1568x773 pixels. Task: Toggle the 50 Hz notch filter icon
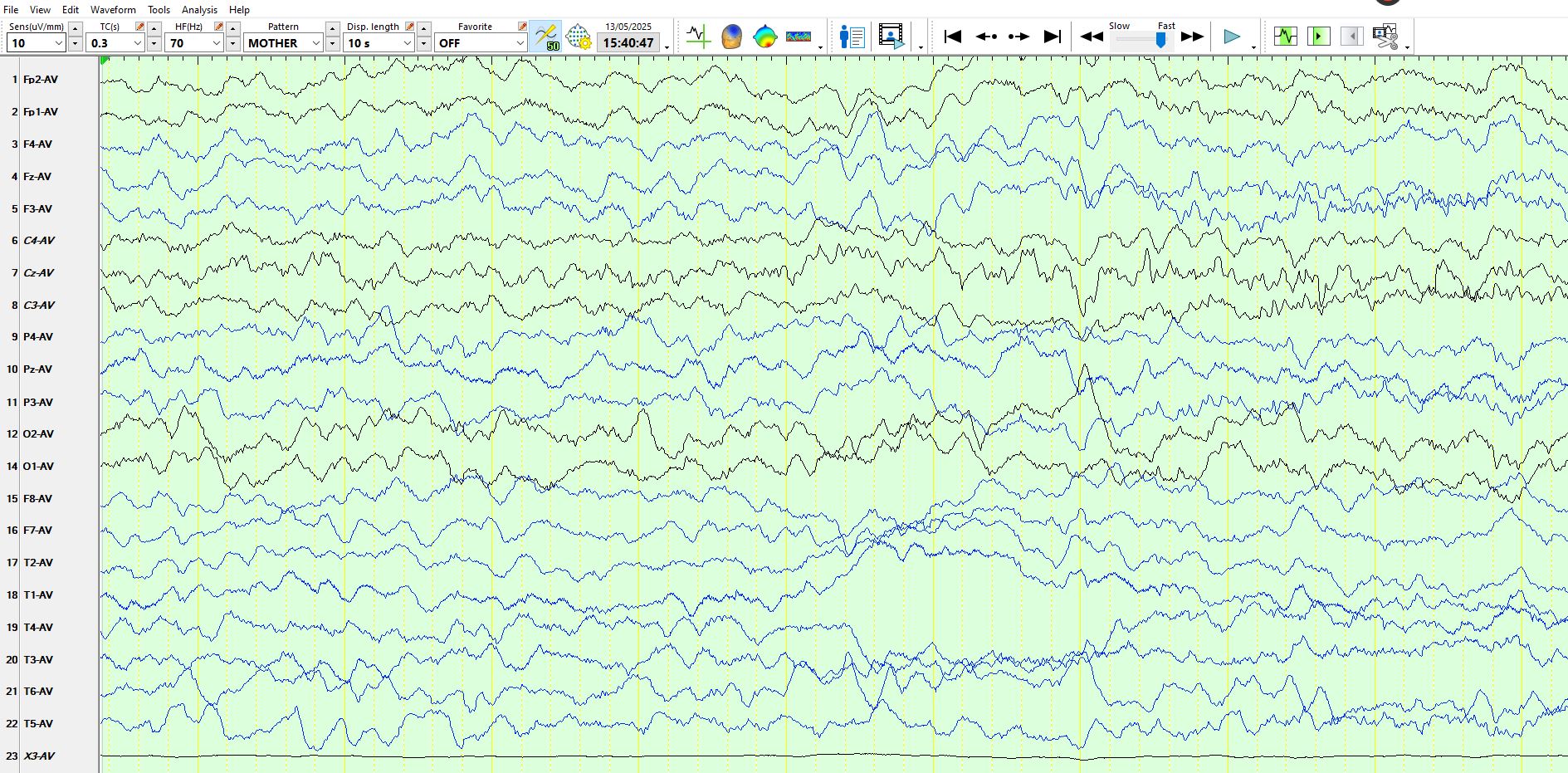[545, 37]
